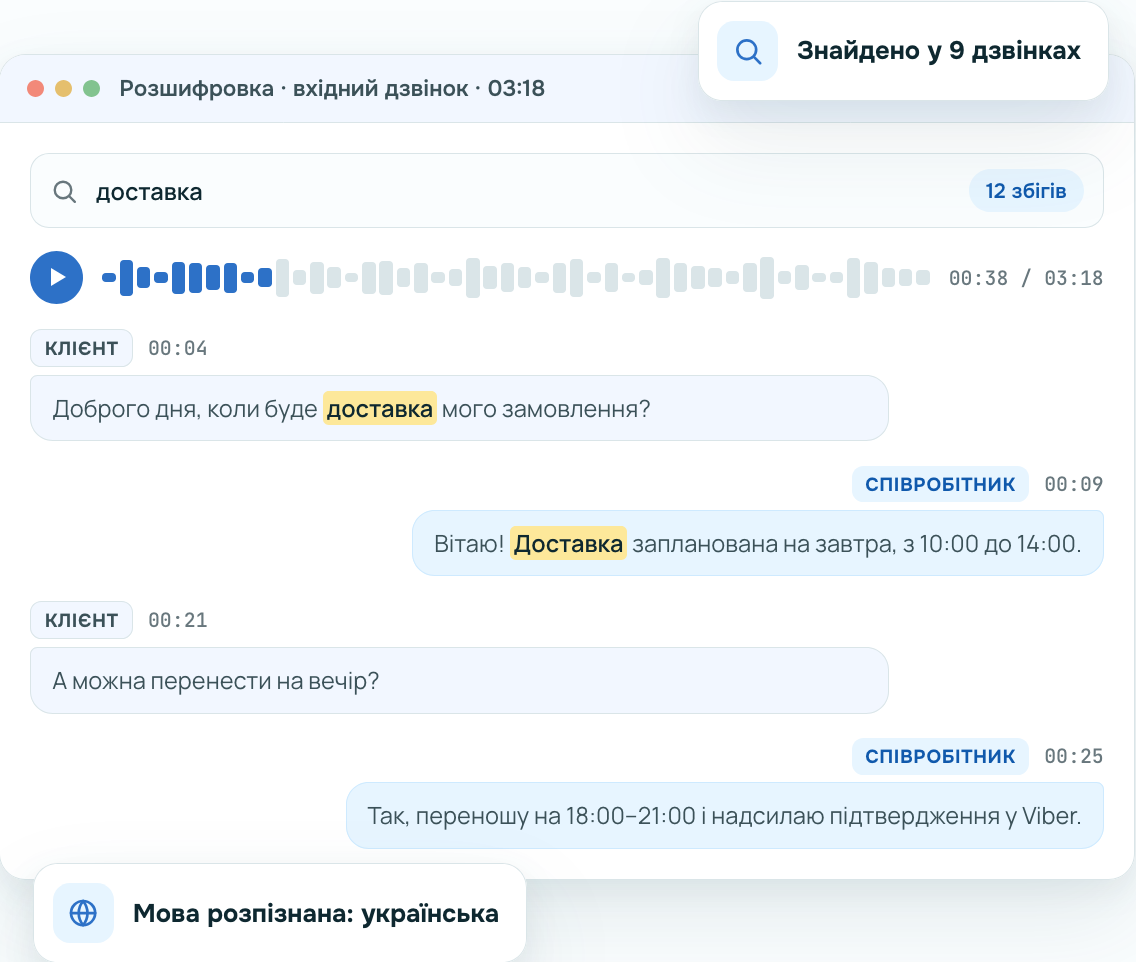Select the message "А можна перенести на вечір?"
This screenshot has height=962, width=1136.
459,680
